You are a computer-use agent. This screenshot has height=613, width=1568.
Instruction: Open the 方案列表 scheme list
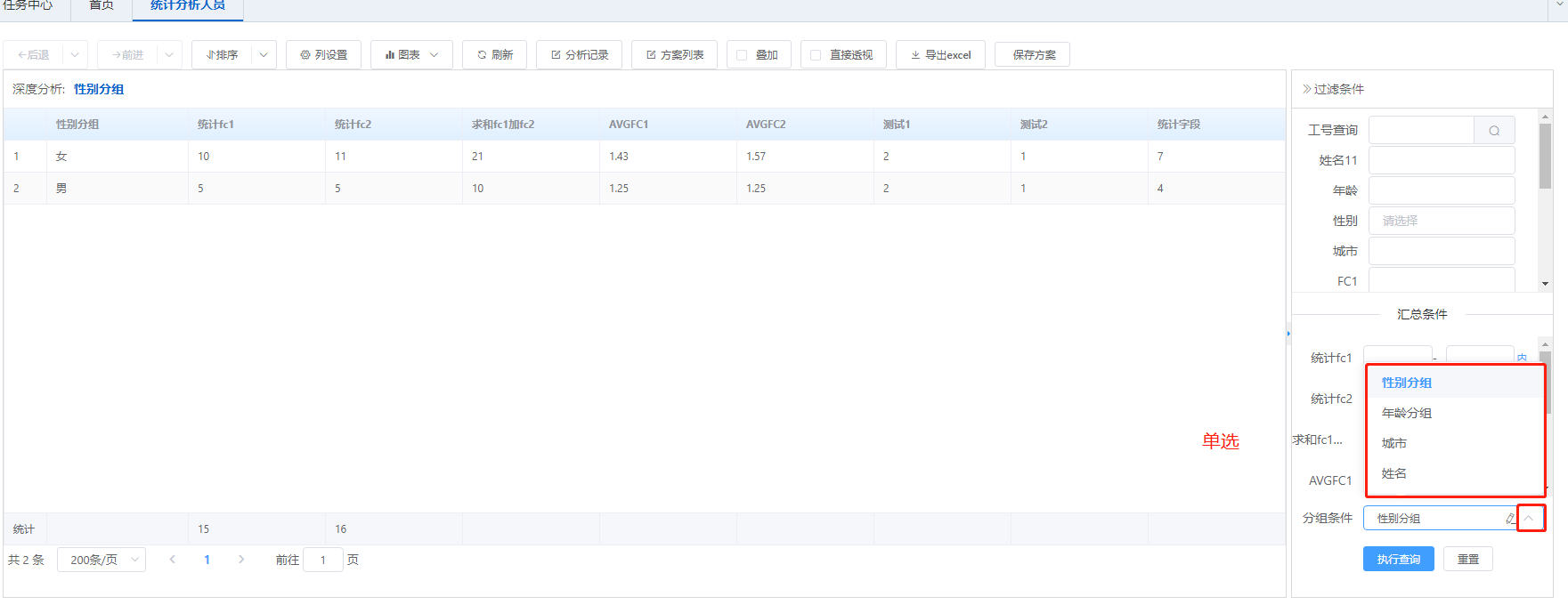click(675, 55)
